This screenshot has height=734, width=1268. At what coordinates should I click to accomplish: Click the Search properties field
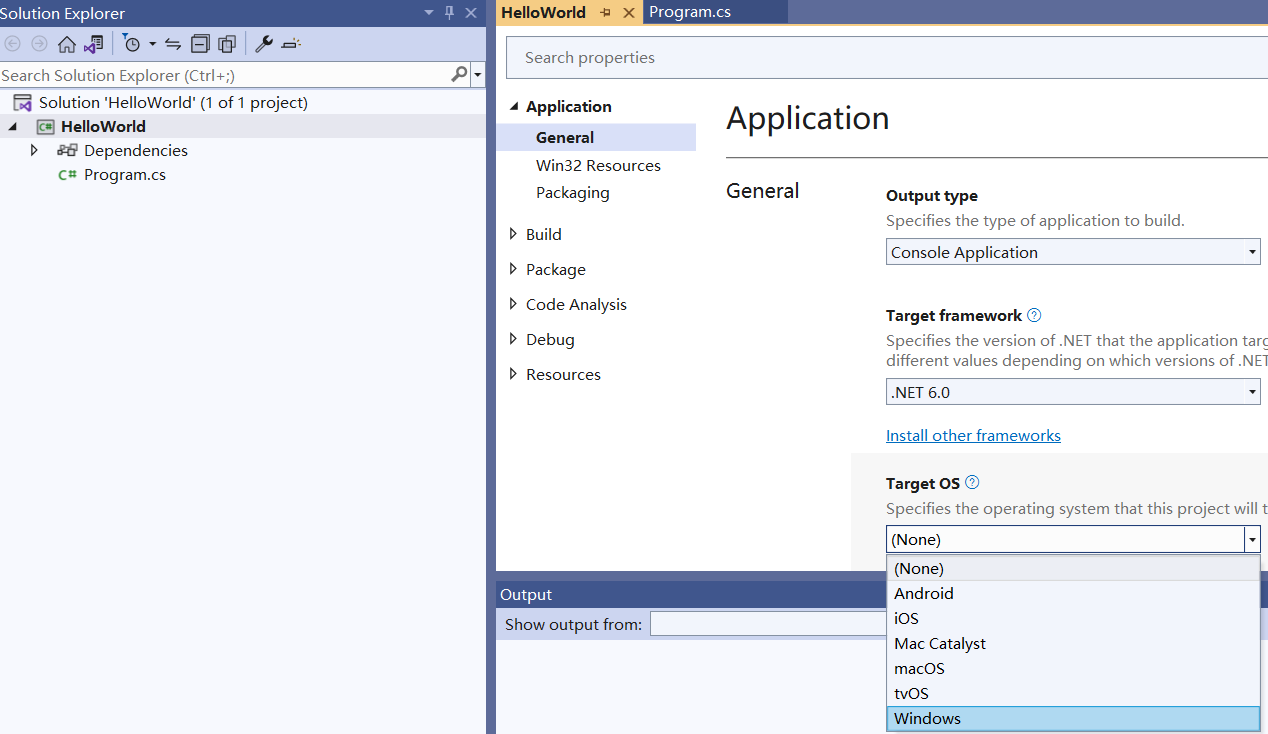[887, 57]
